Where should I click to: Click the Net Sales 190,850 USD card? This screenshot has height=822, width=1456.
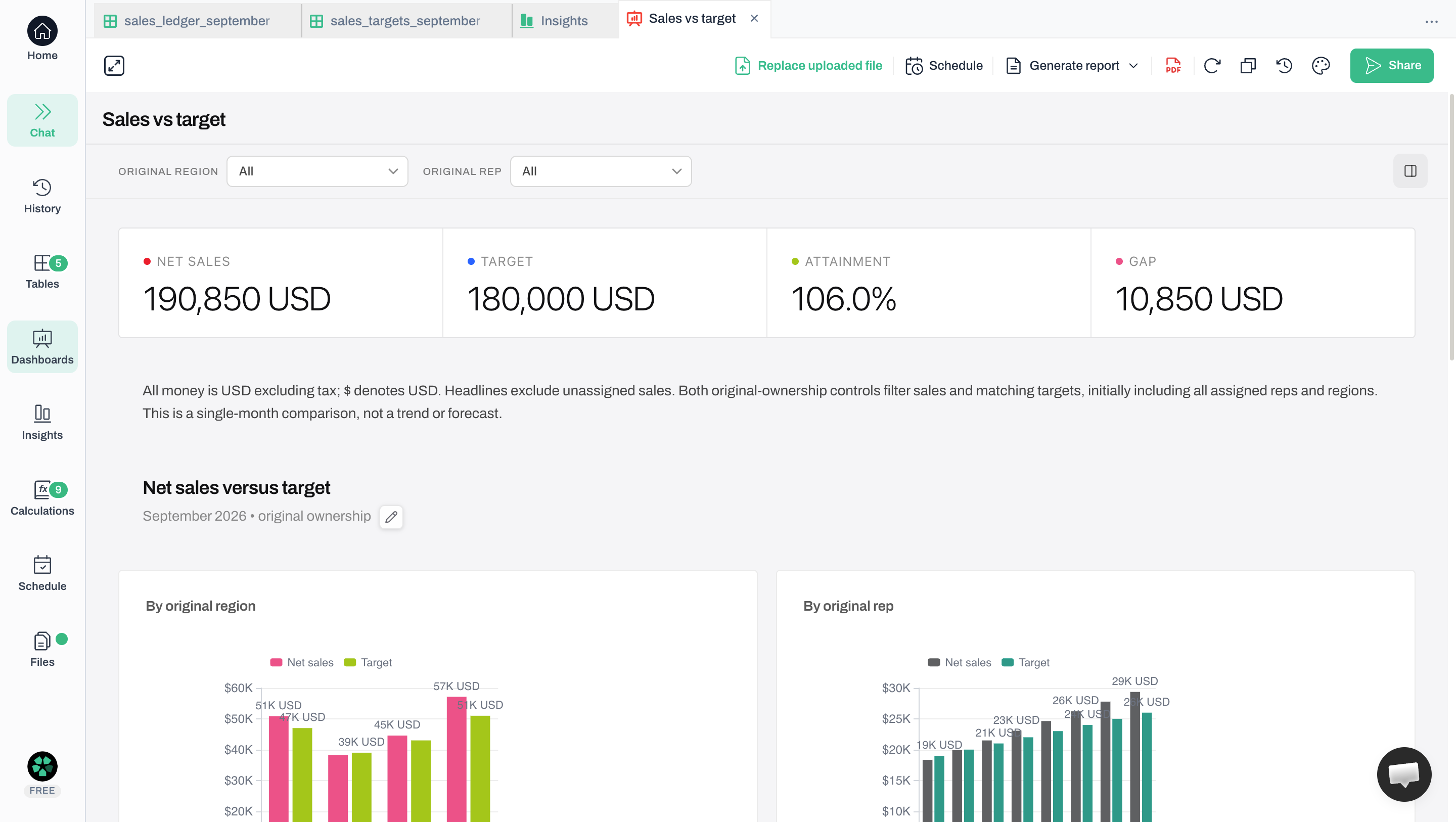click(x=281, y=283)
